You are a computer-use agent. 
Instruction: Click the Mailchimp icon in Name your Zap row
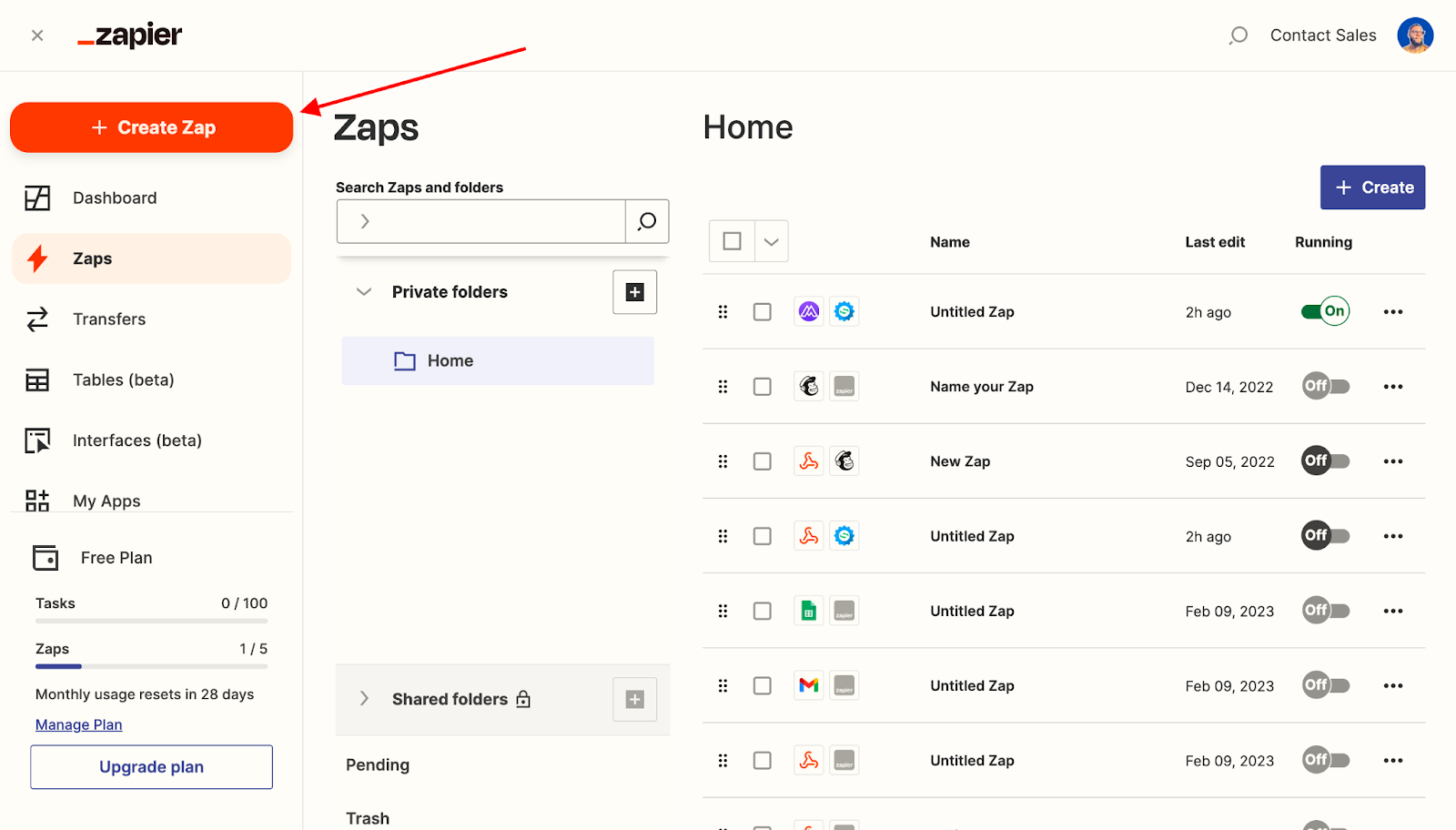809,387
